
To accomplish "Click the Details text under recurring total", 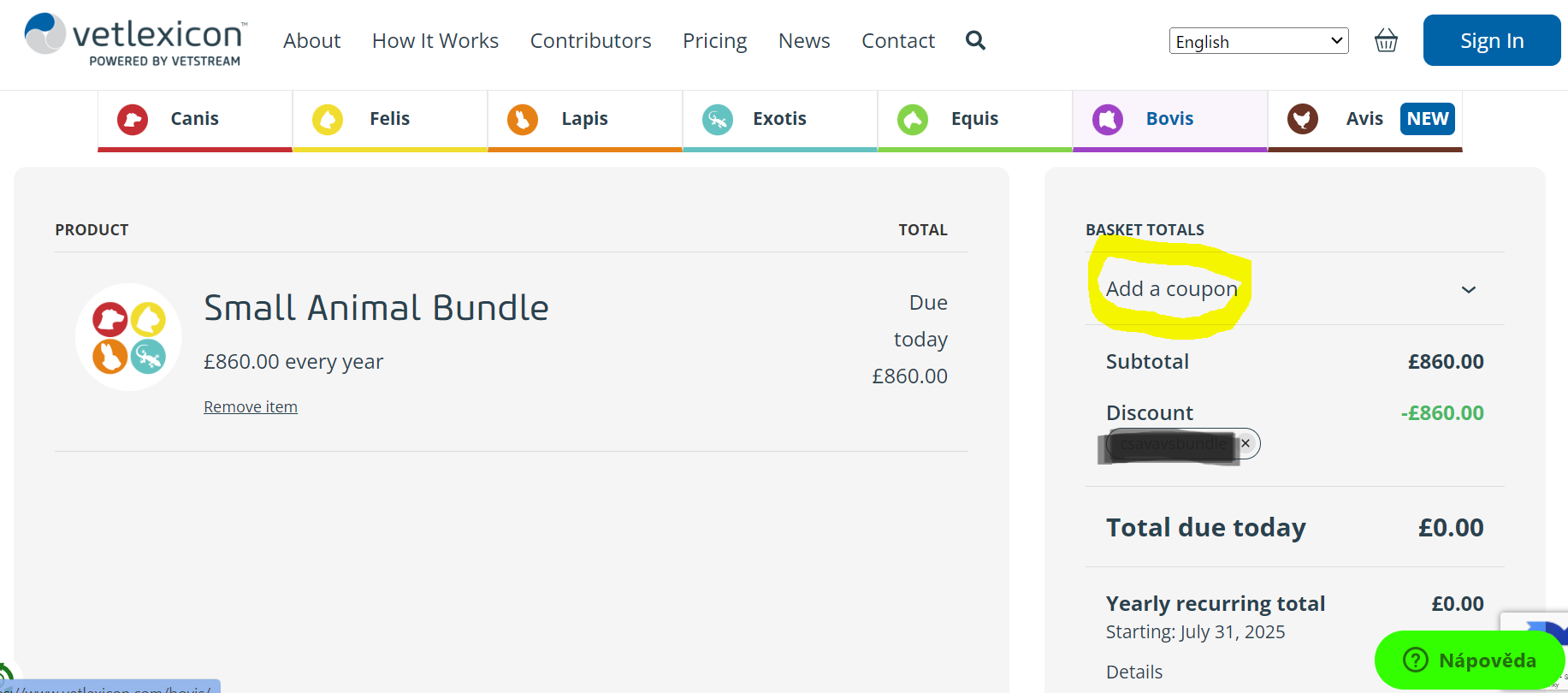I will pos(1134,672).
